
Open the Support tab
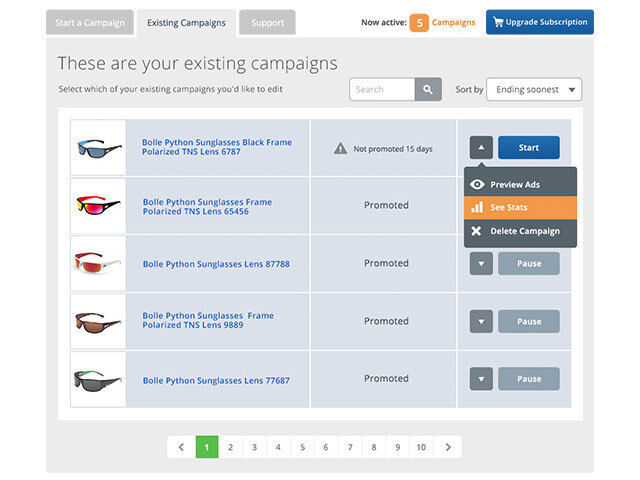click(267, 22)
